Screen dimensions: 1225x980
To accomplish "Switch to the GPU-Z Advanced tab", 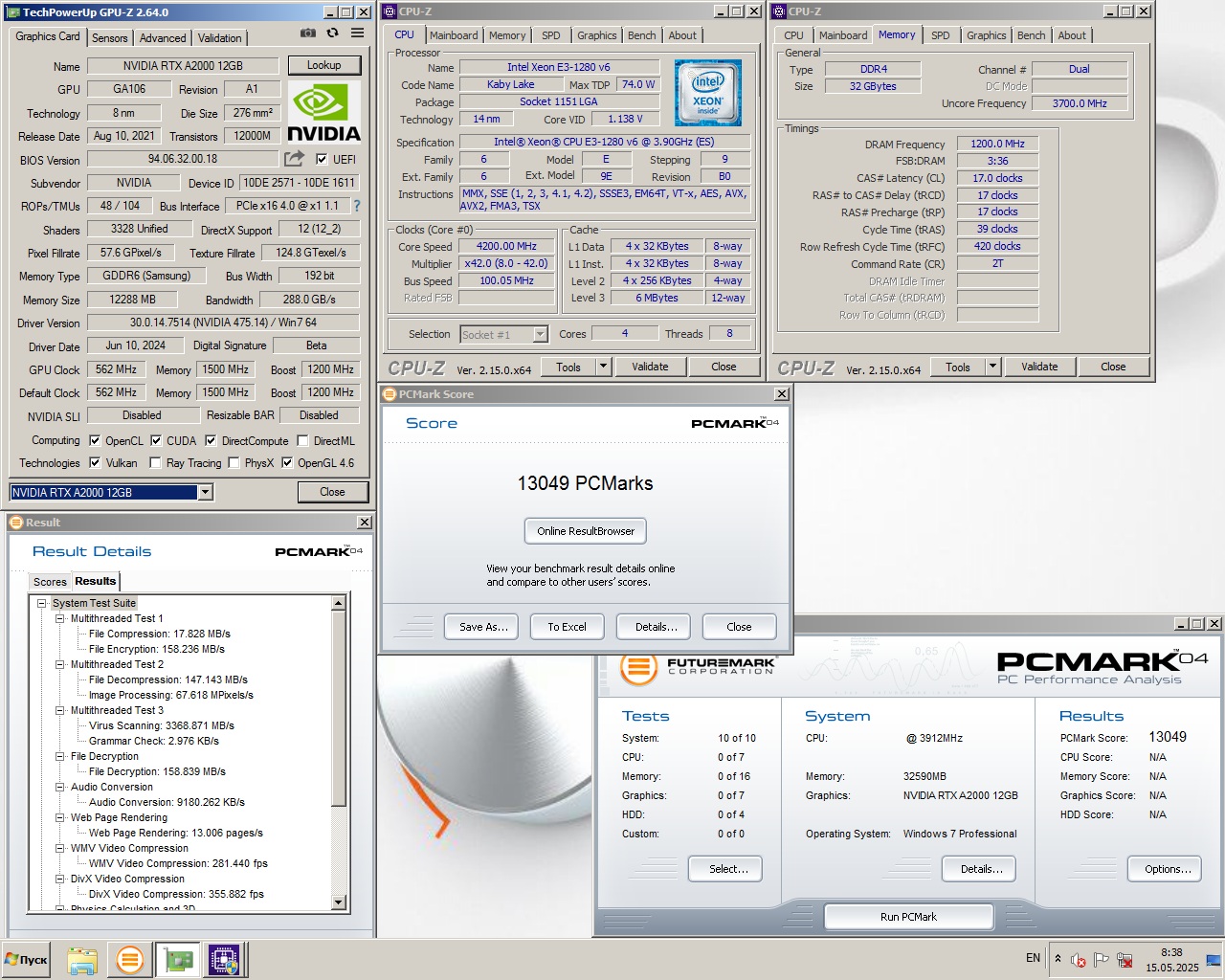I will click(163, 38).
